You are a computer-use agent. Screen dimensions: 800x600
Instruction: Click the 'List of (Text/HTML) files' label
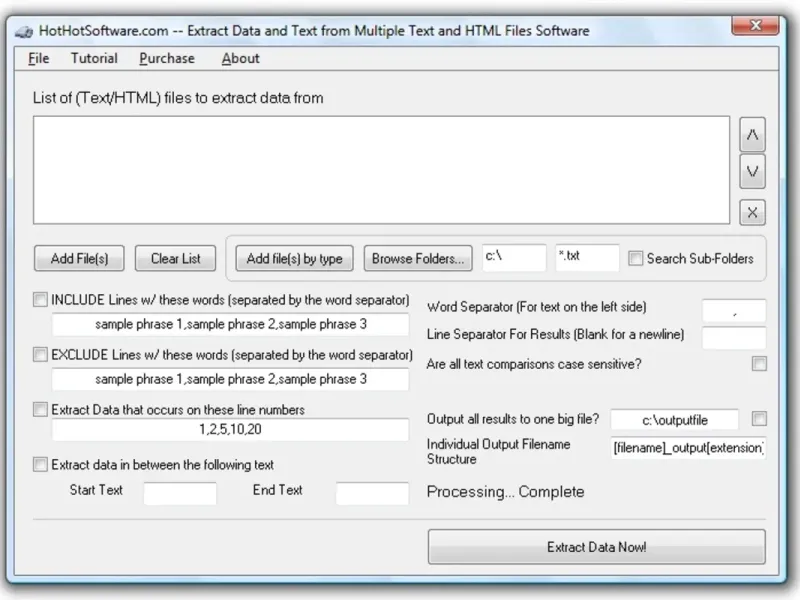[178, 98]
